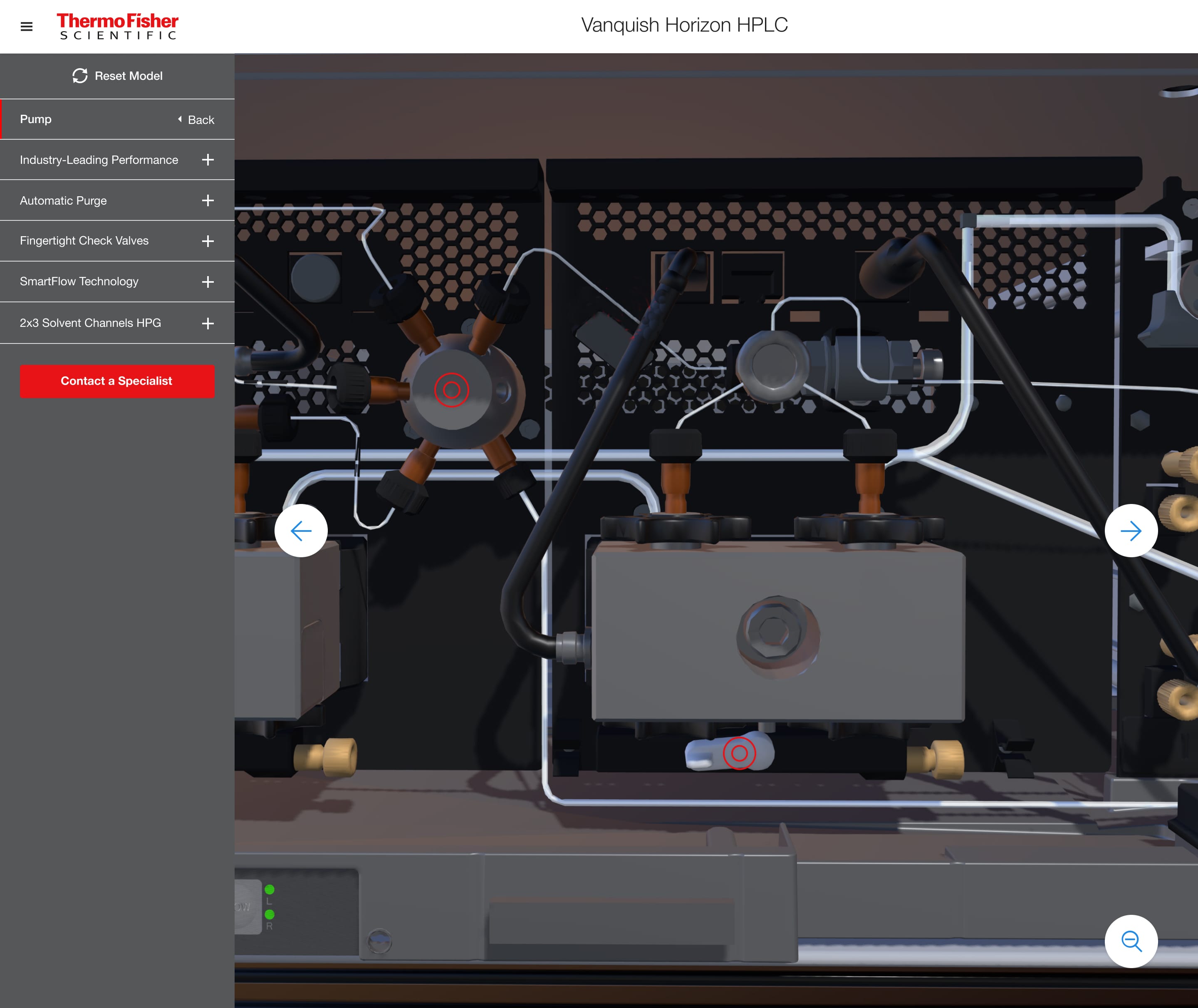Toggle the Fingertight Check Valves panel open
This screenshot has height=1008, width=1198.
tap(207, 241)
